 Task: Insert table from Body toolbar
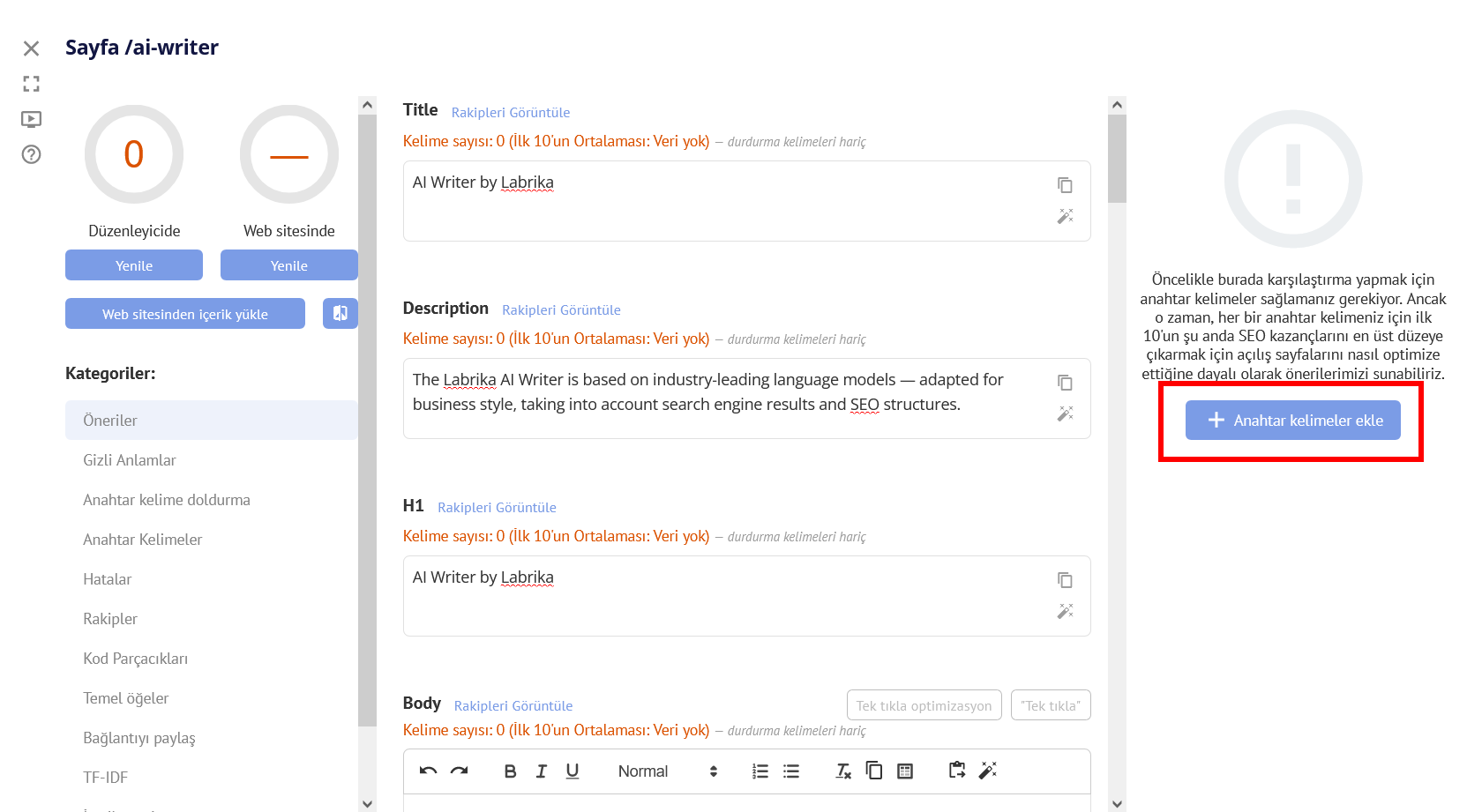905,771
